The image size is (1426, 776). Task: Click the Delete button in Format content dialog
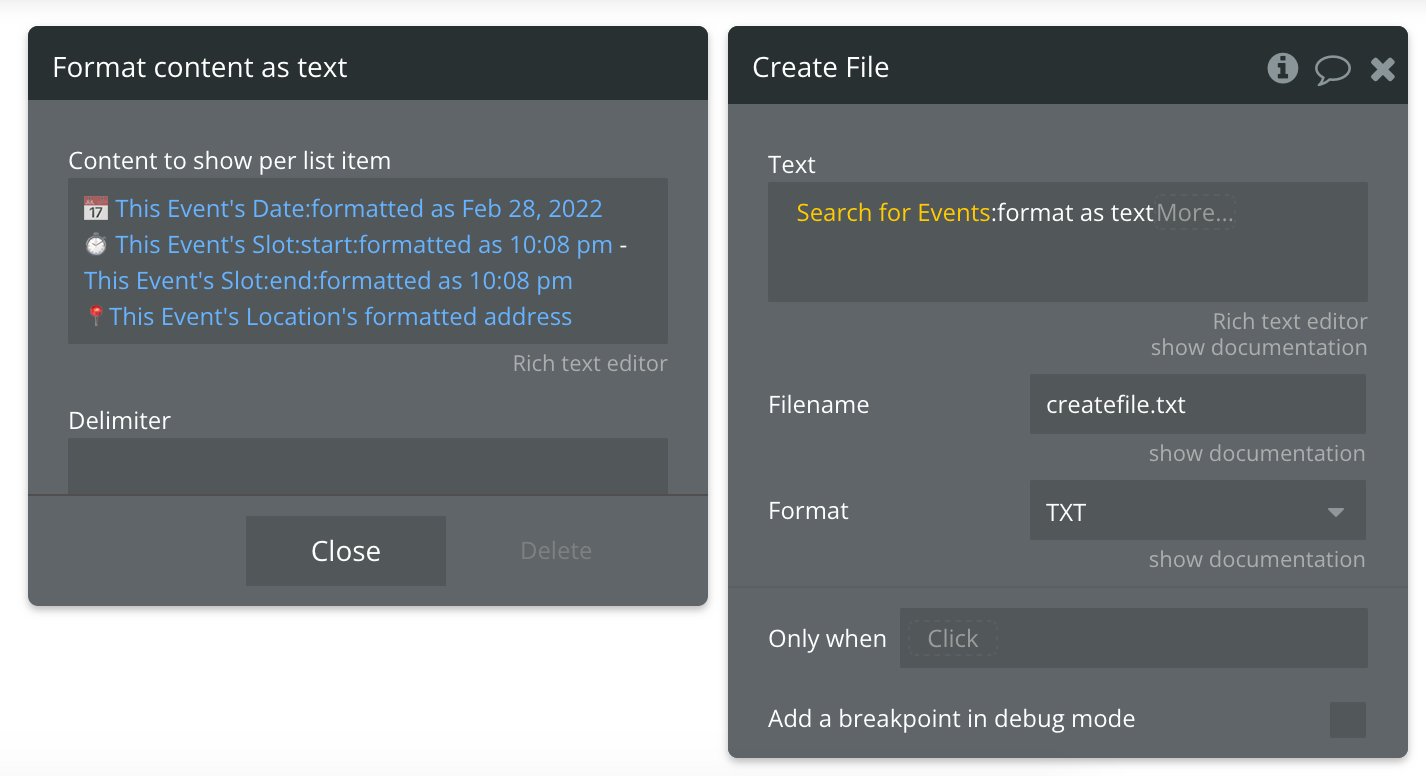tap(556, 551)
